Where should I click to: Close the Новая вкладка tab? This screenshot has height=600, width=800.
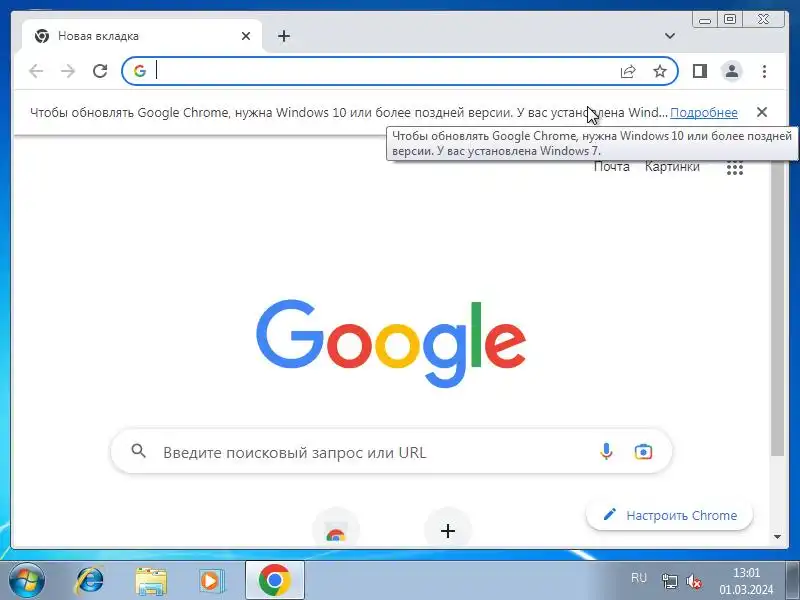point(245,36)
